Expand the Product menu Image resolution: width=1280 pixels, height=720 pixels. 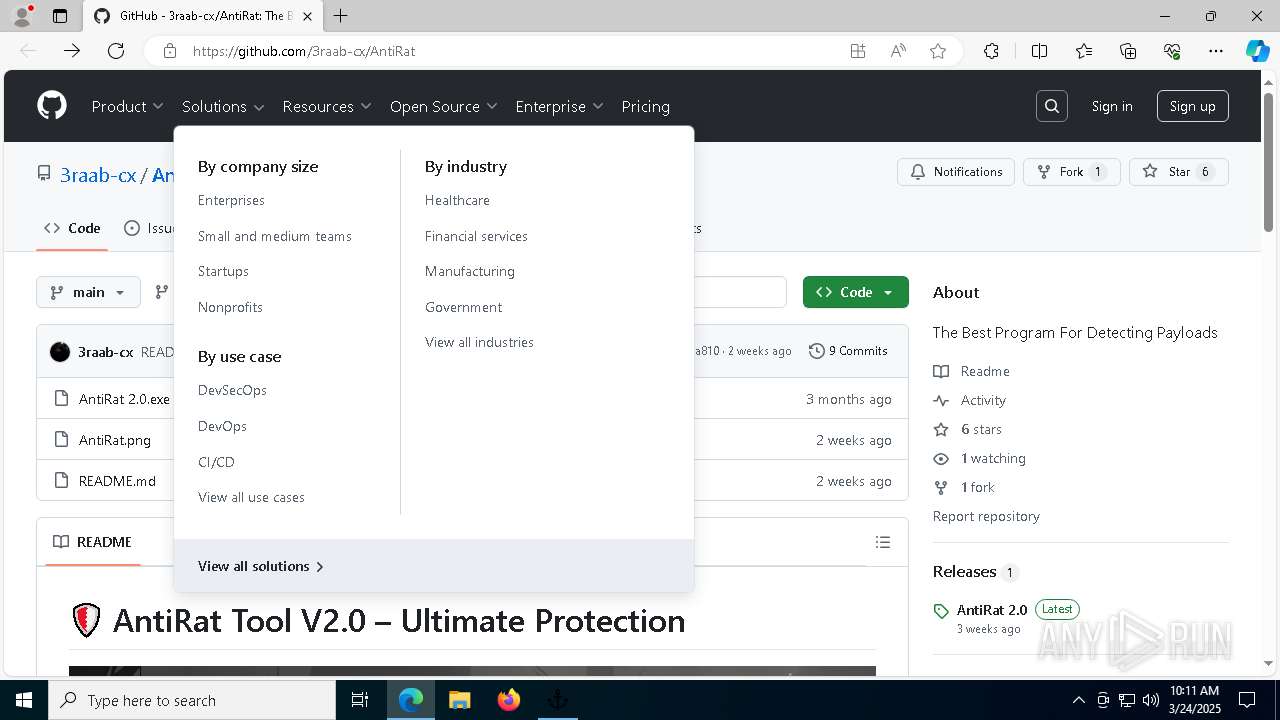coord(127,106)
